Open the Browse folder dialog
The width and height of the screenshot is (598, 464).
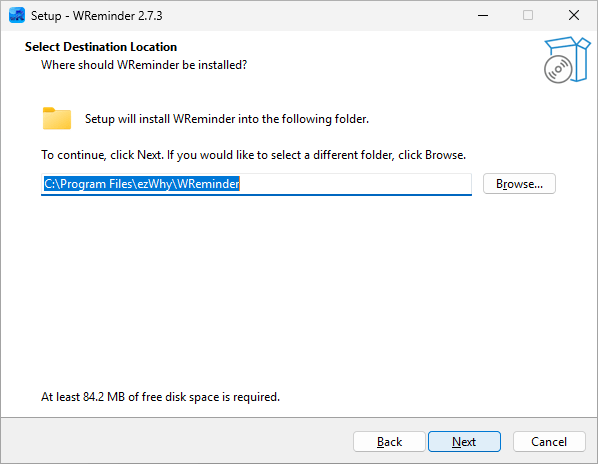(519, 184)
